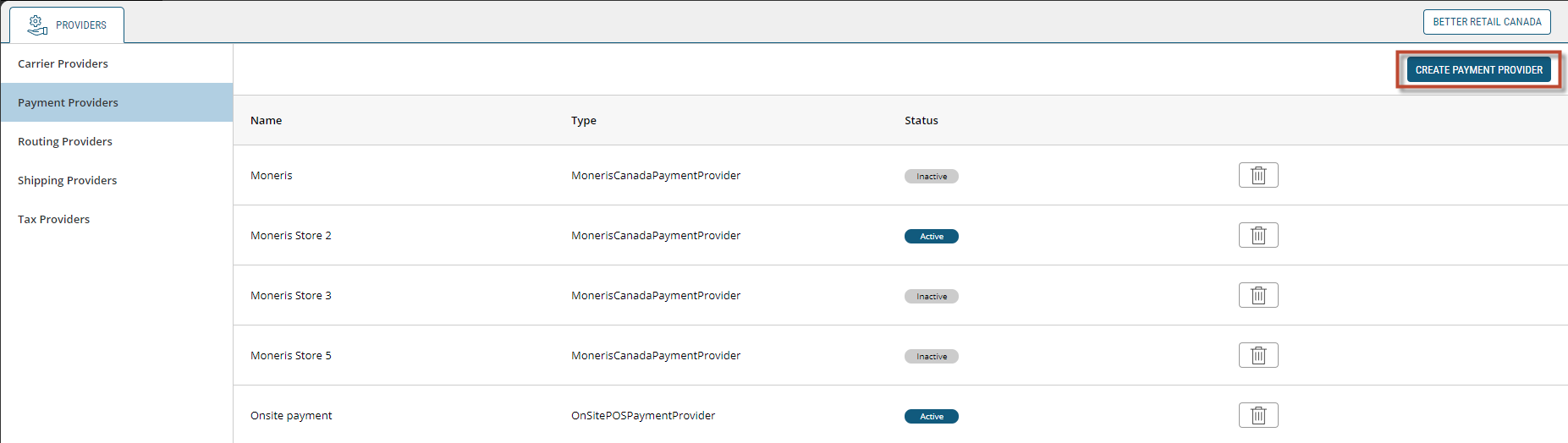
Task: Open Tax Providers list
Action: click(54, 219)
